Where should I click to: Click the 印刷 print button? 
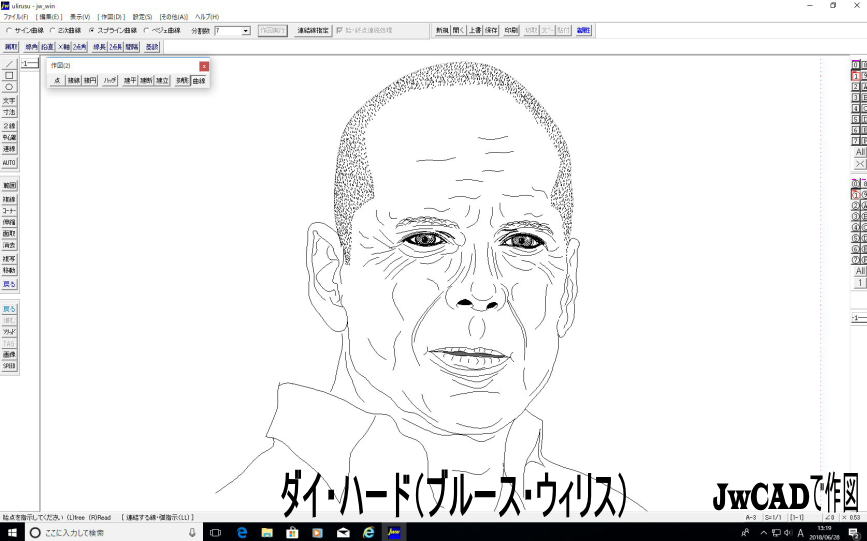click(511, 30)
